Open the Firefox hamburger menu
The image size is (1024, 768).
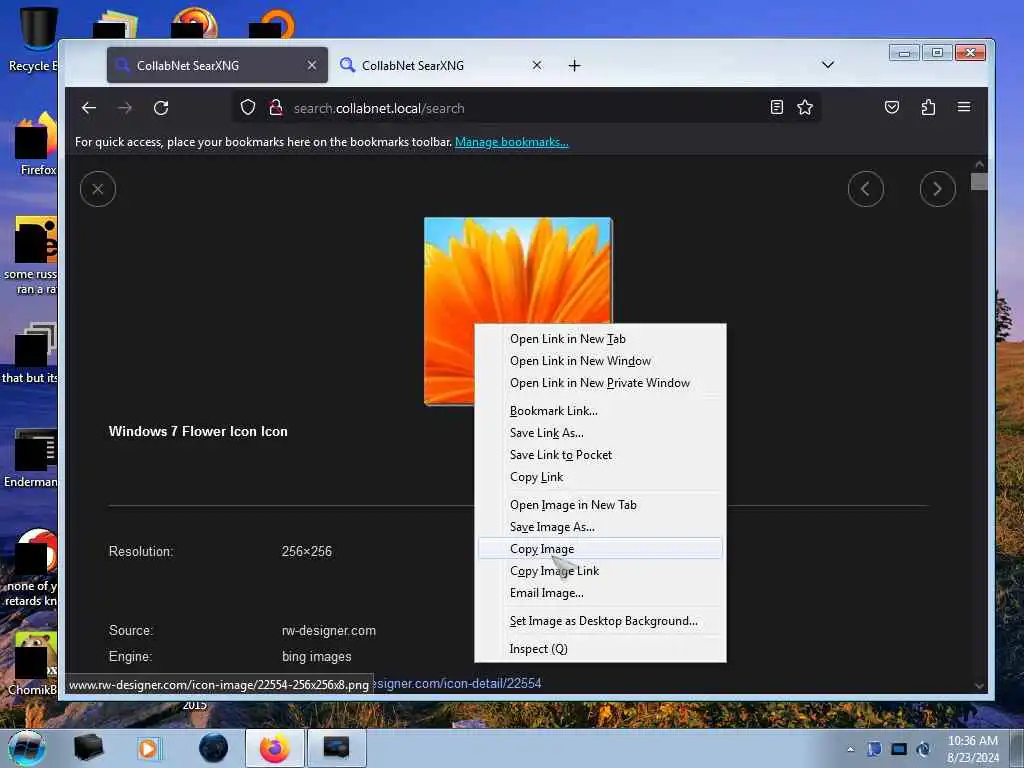click(964, 107)
